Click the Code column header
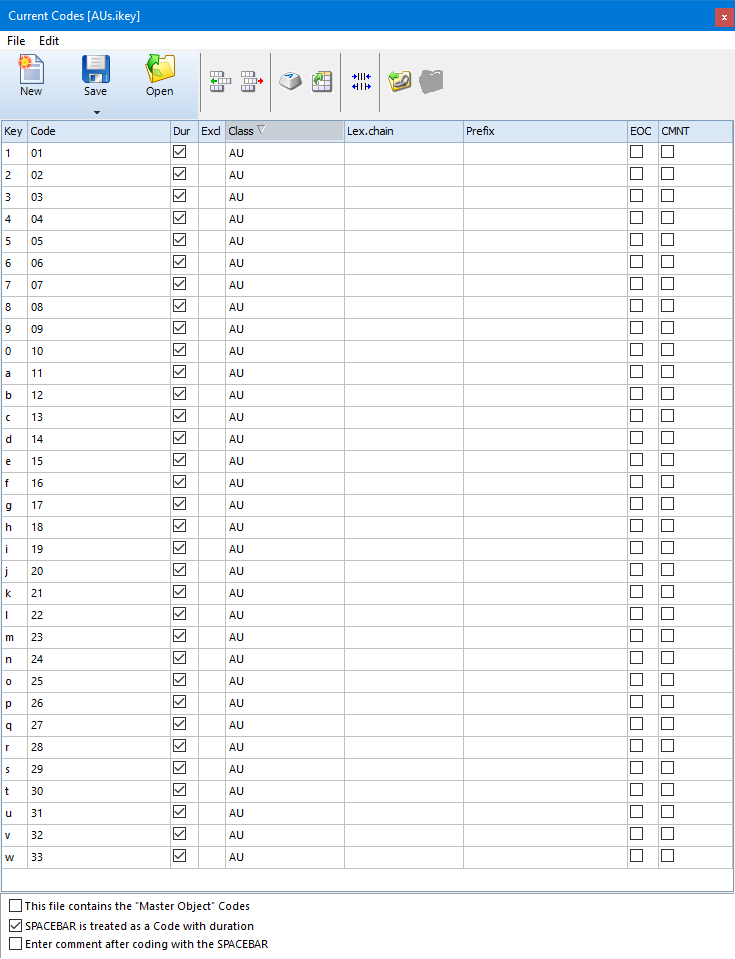 [99, 131]
